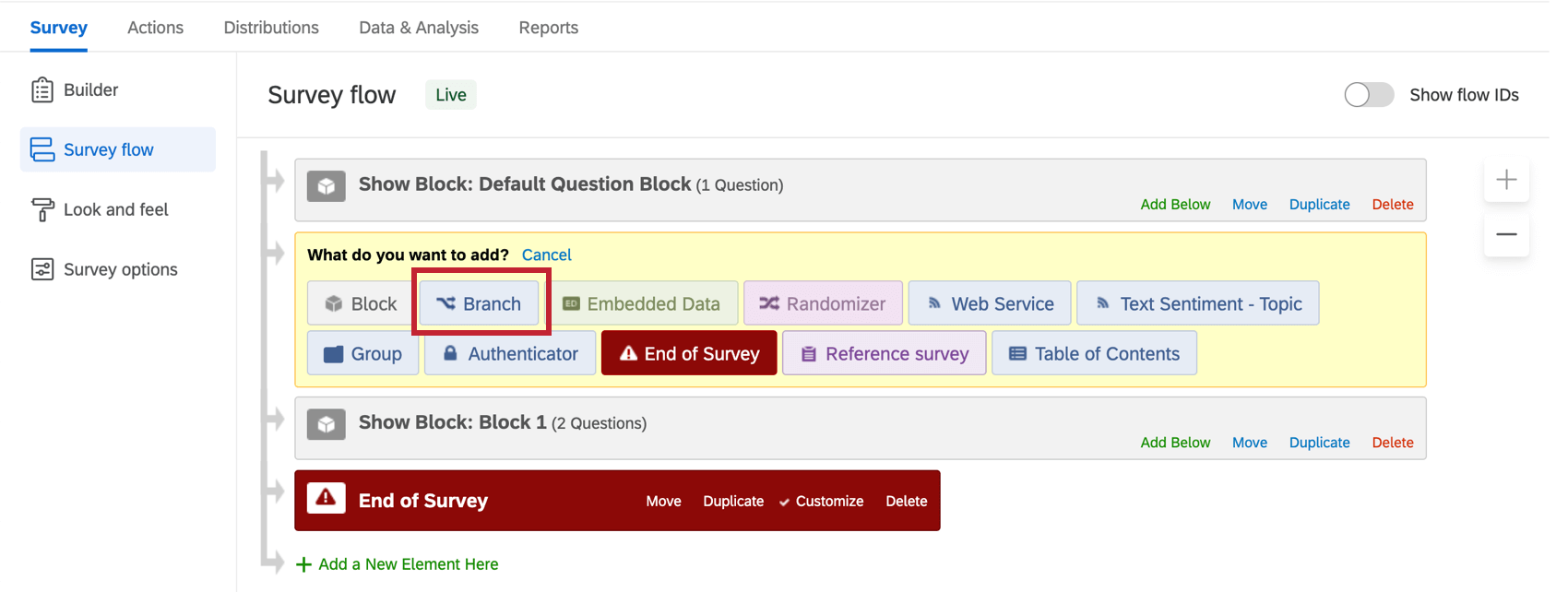Add the red End of Survey element
The height and width of the screenshot is (592, 1568).
point(689,353)
